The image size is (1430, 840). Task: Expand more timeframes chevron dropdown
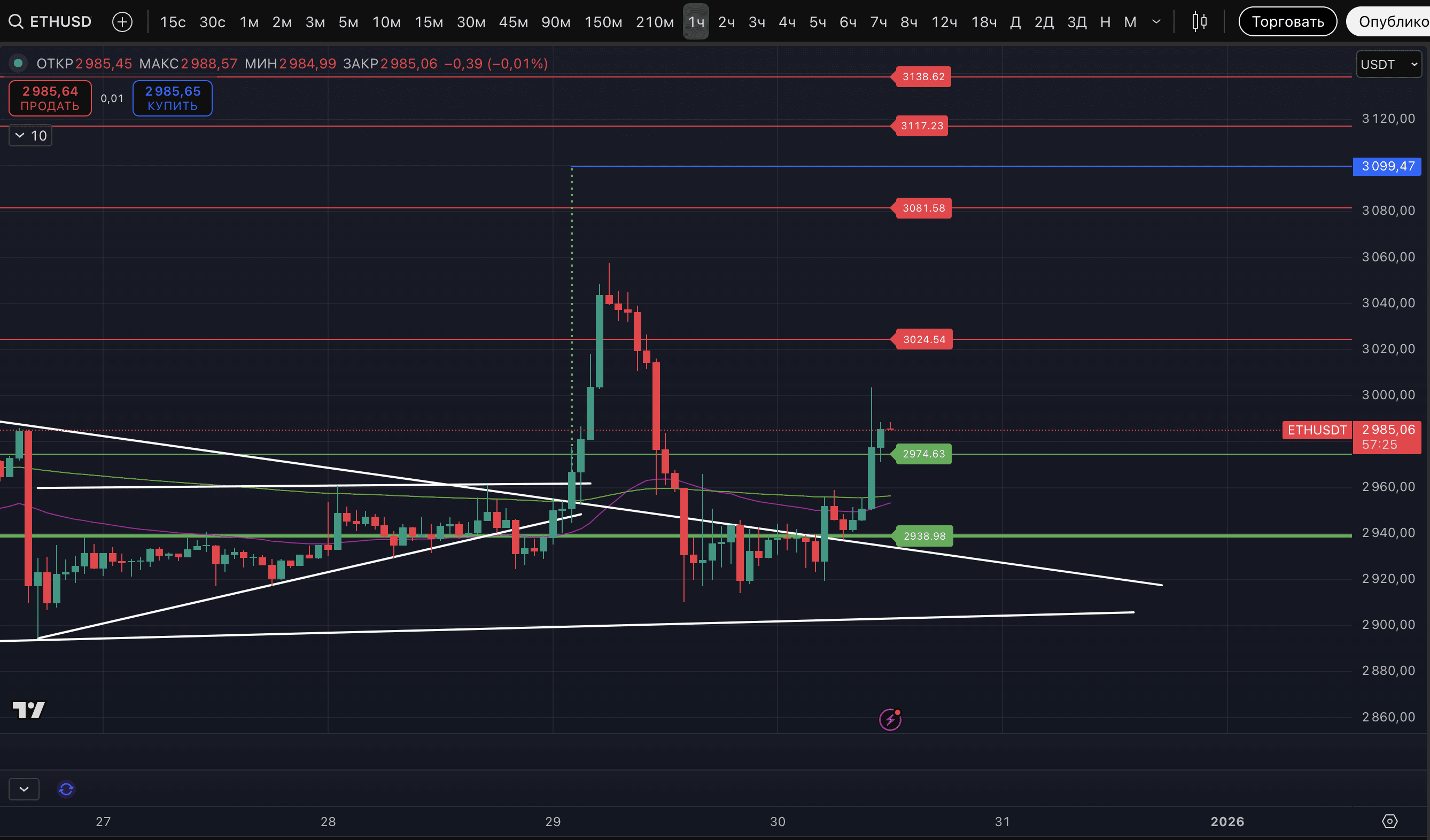point(1156,21)
